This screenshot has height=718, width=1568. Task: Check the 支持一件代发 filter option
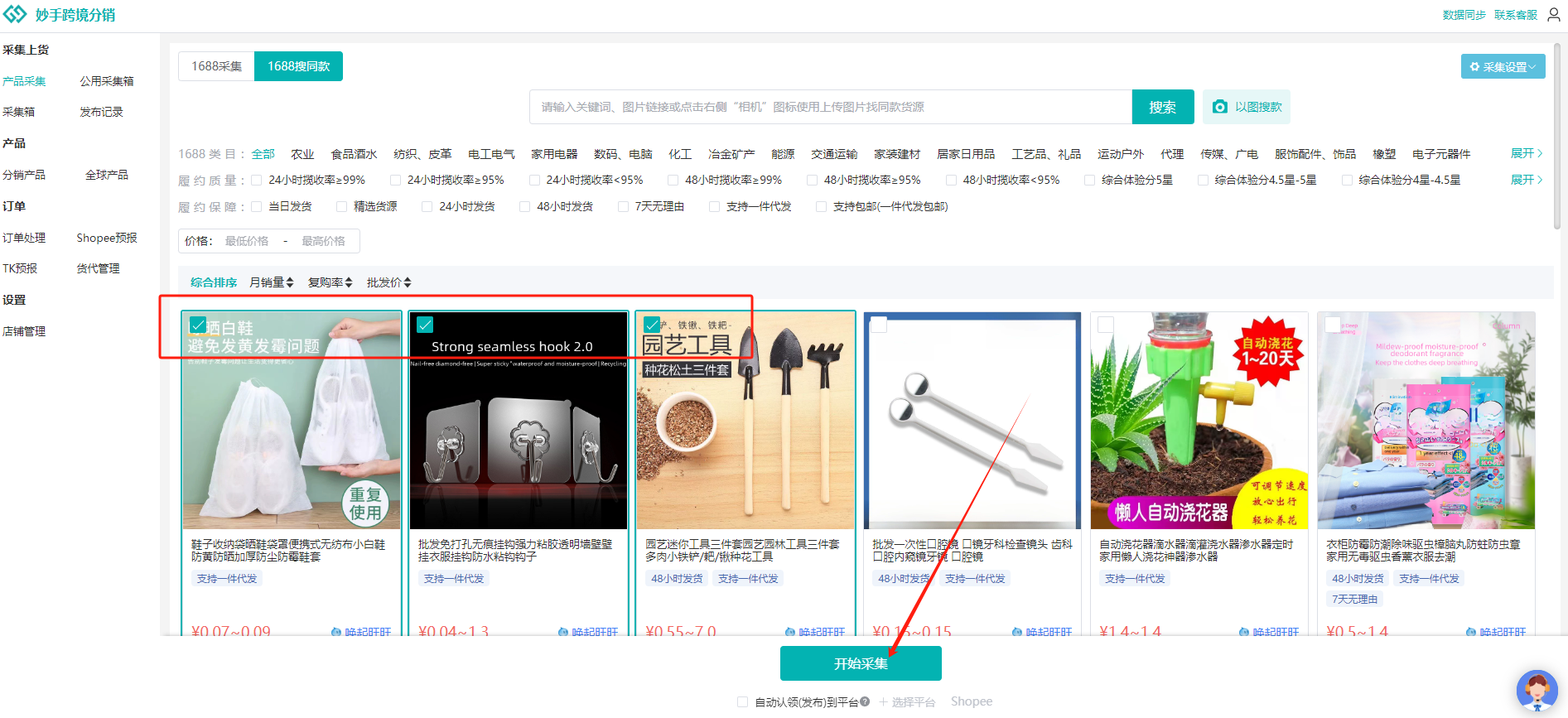[714, 206]
